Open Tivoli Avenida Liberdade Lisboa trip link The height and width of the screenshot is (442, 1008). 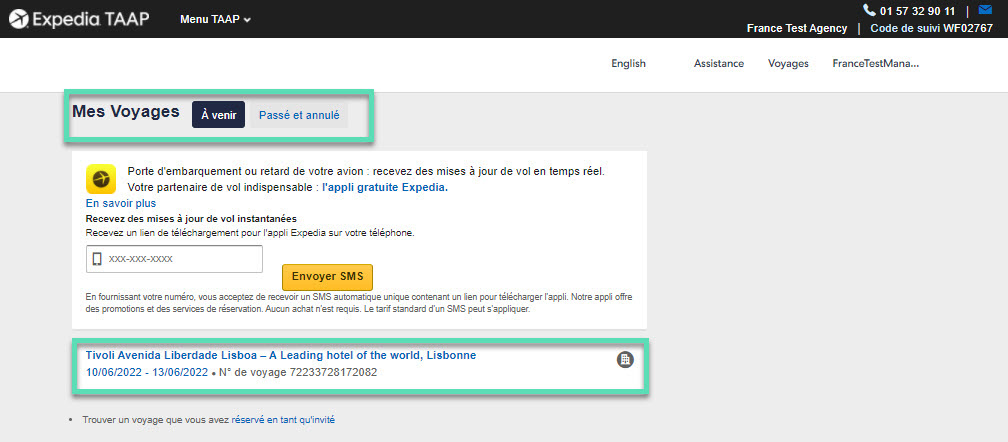pyautogui.click(x=281, y=355)
